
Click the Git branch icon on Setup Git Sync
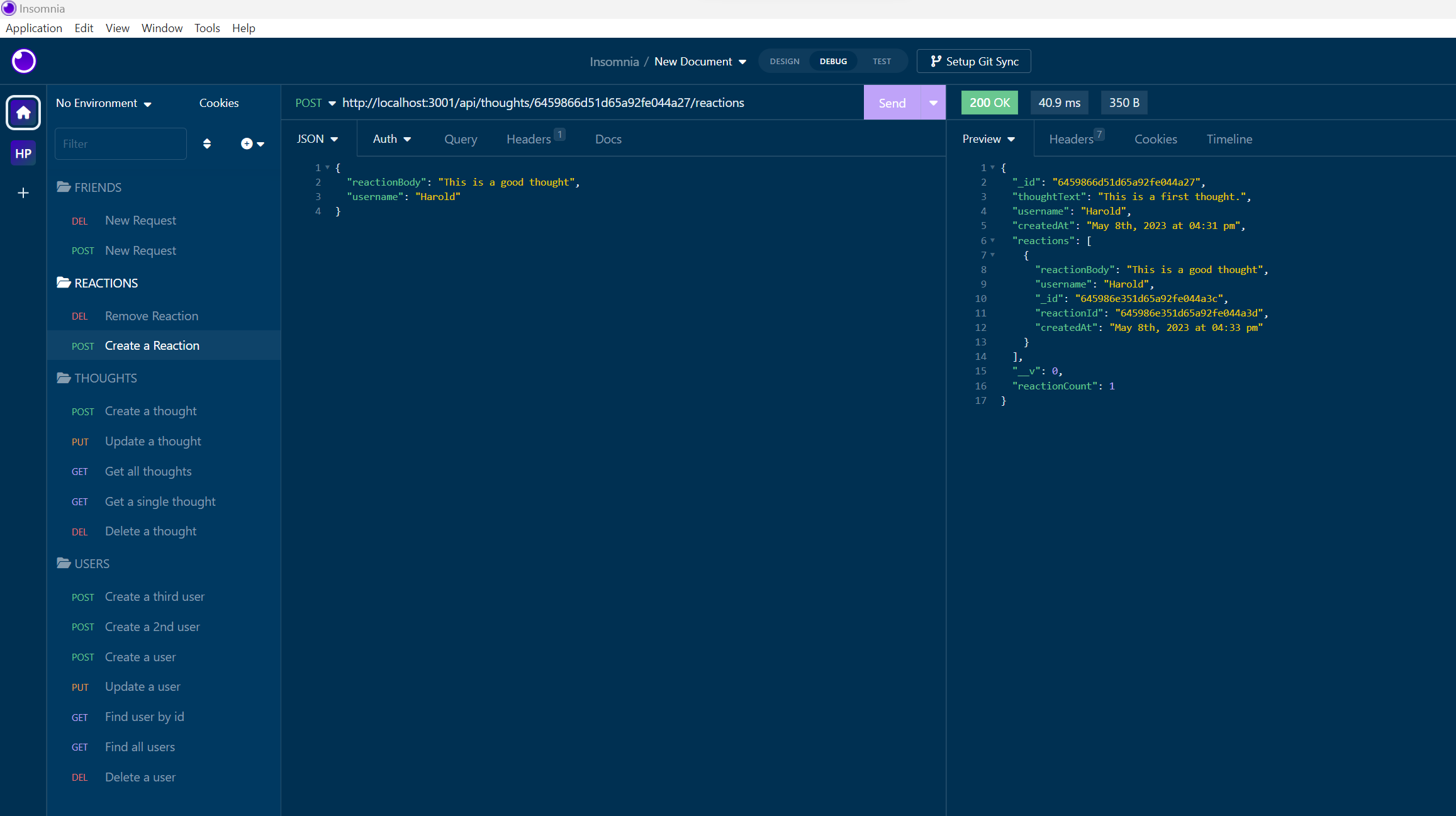[936, 61]
